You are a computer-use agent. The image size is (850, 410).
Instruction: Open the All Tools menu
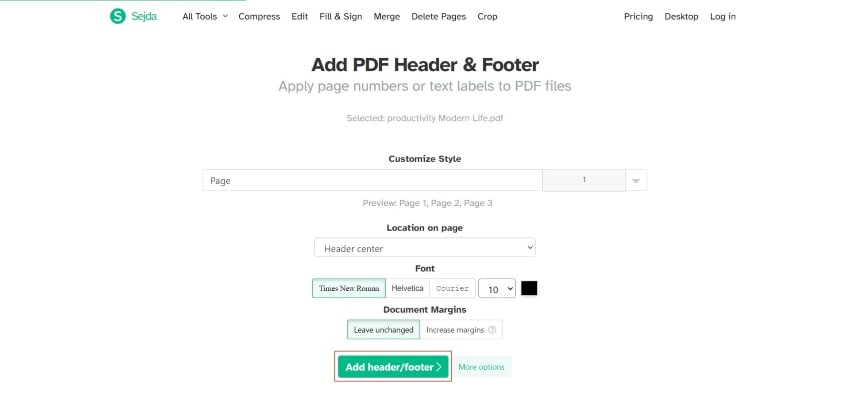(x=205, y=17)
